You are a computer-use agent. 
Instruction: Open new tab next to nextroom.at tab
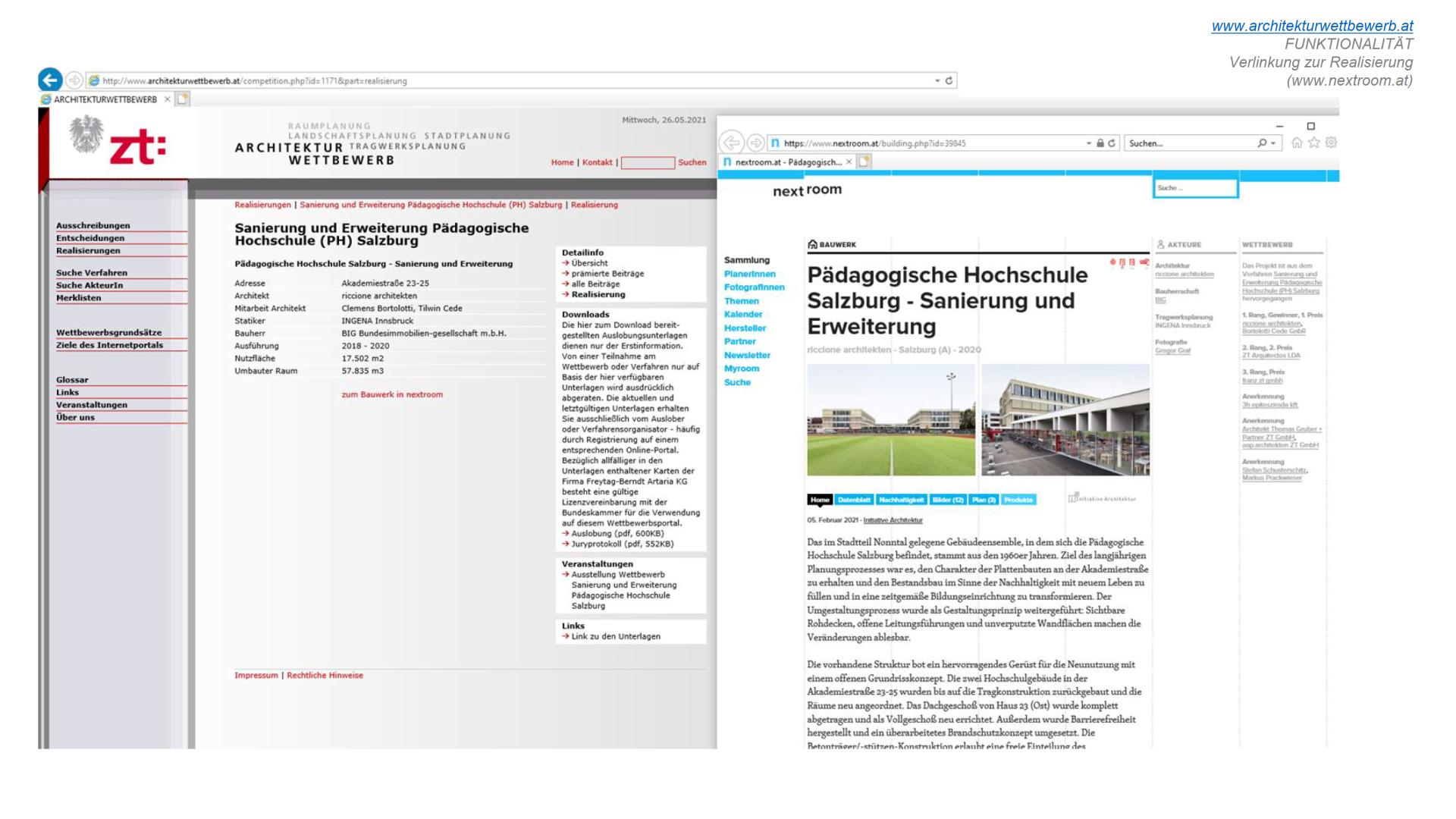(864, 162)
